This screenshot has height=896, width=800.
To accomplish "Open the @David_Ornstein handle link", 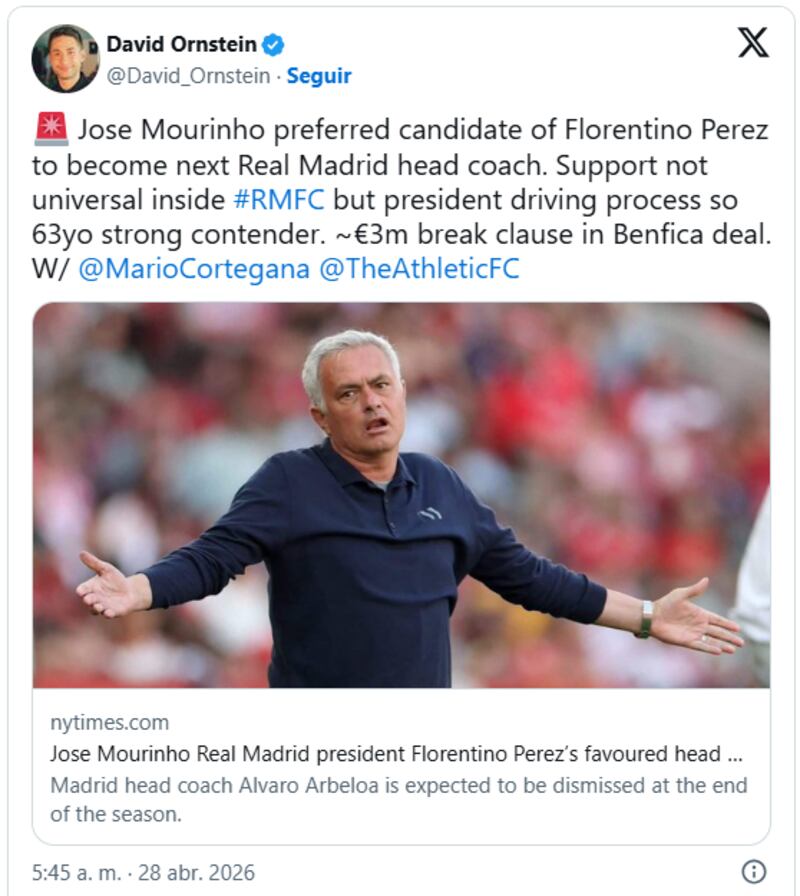I will pyautogui.click(x=188, y=76).
